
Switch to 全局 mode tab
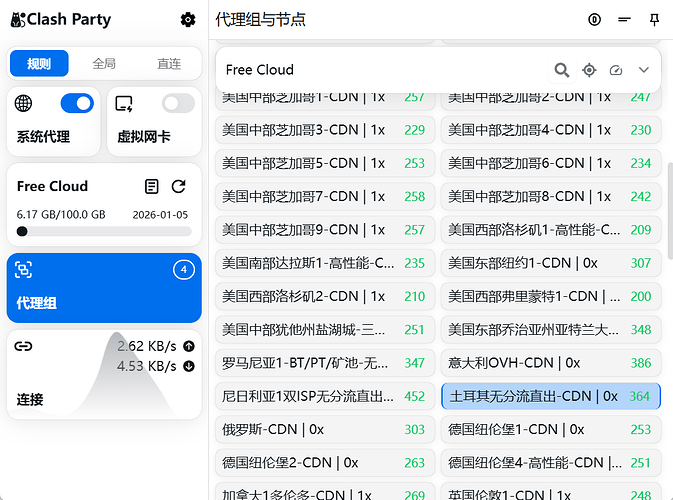pos(104,64)
